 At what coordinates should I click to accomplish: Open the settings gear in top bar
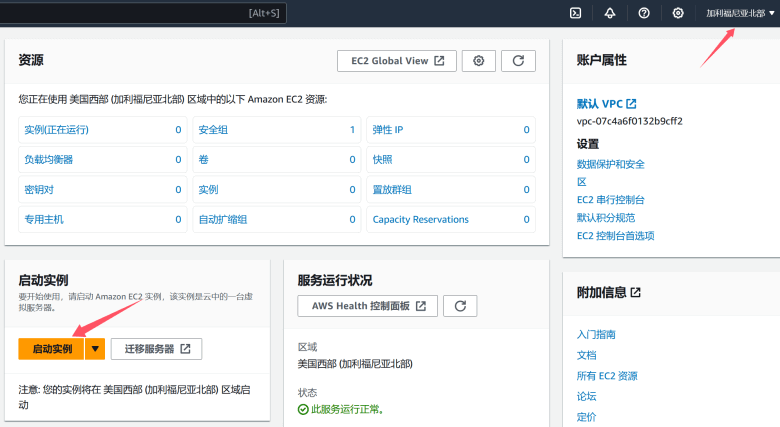coord(678,13)
